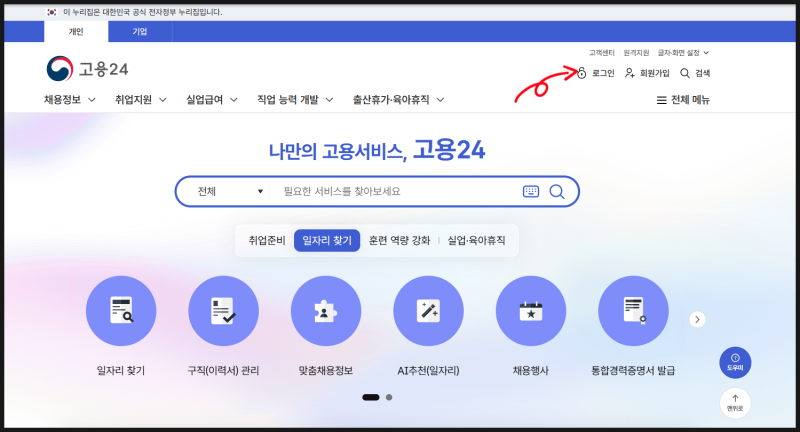Switch to the 기업 tab

140,32
